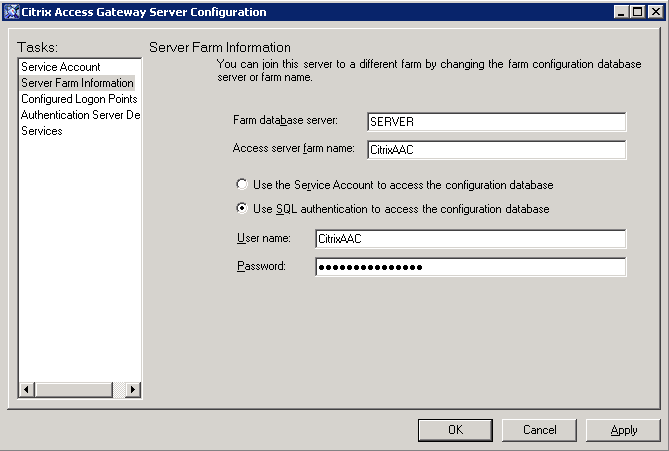
Task: Click the Password input field
Action: pyautogui.click(x=471, y=267)
